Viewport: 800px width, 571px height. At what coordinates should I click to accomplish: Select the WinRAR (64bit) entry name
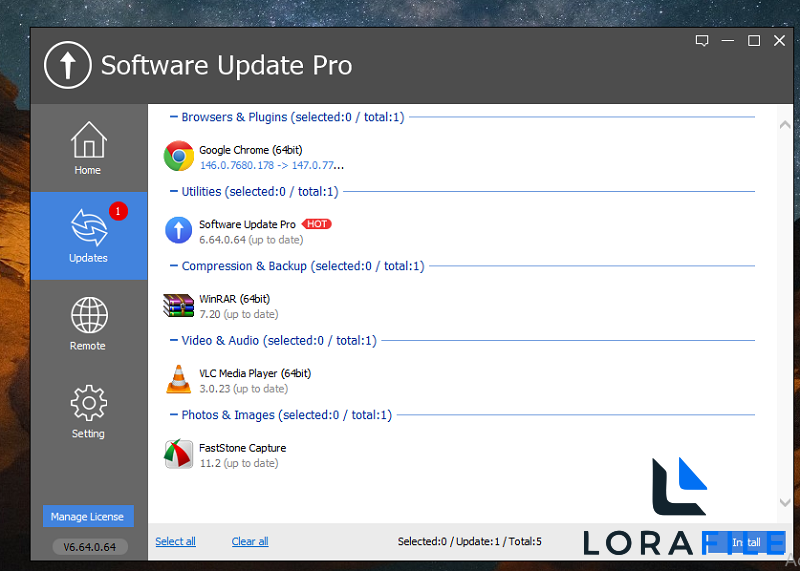coord(234,299)
